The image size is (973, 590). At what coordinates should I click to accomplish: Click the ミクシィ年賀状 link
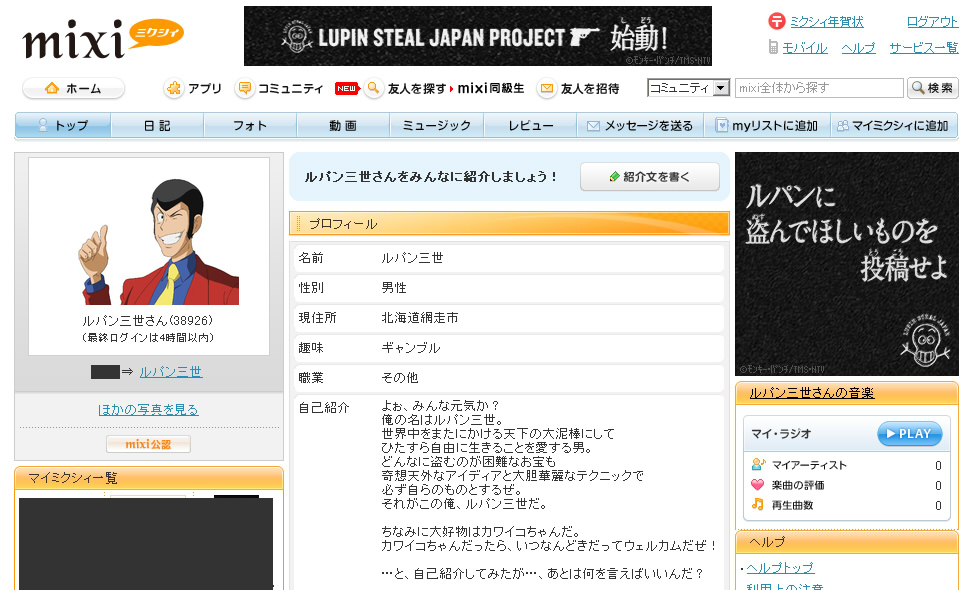coord(827,22)
